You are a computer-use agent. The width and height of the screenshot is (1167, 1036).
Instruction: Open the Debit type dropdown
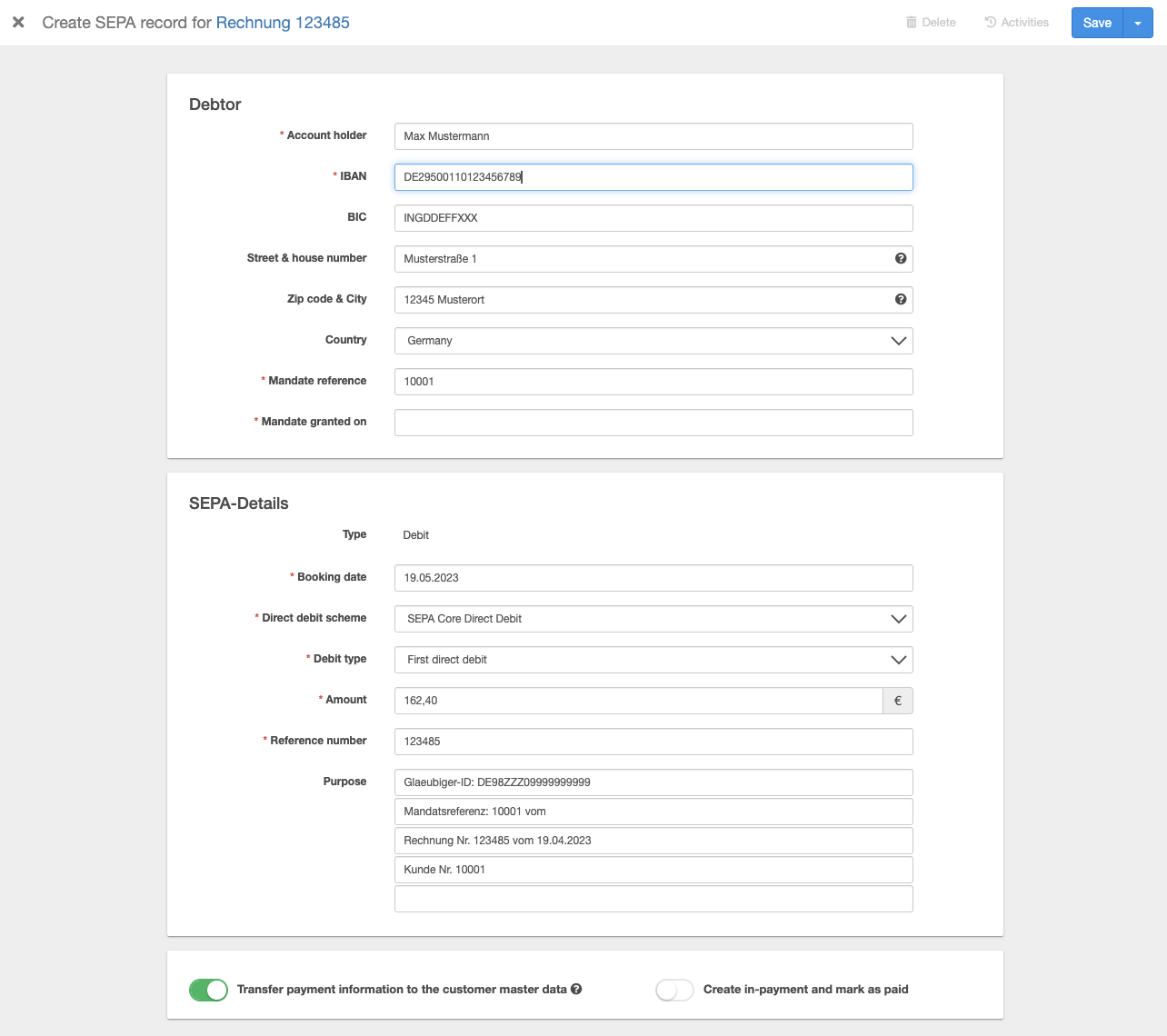[653, 660]
